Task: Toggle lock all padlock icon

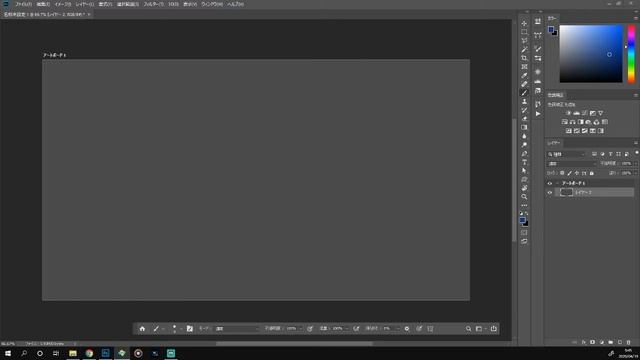Action: coord(592,173)
